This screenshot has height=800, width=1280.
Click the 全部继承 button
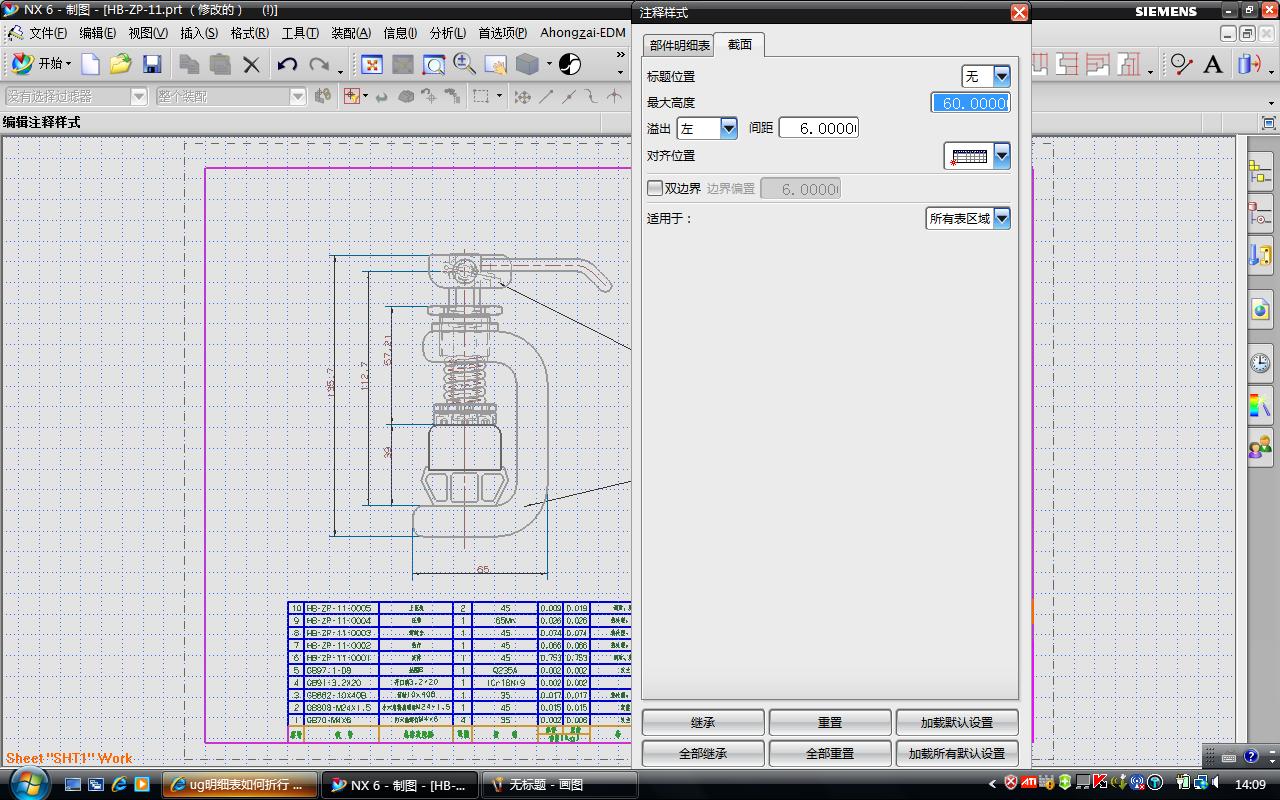tap(703, 753)
